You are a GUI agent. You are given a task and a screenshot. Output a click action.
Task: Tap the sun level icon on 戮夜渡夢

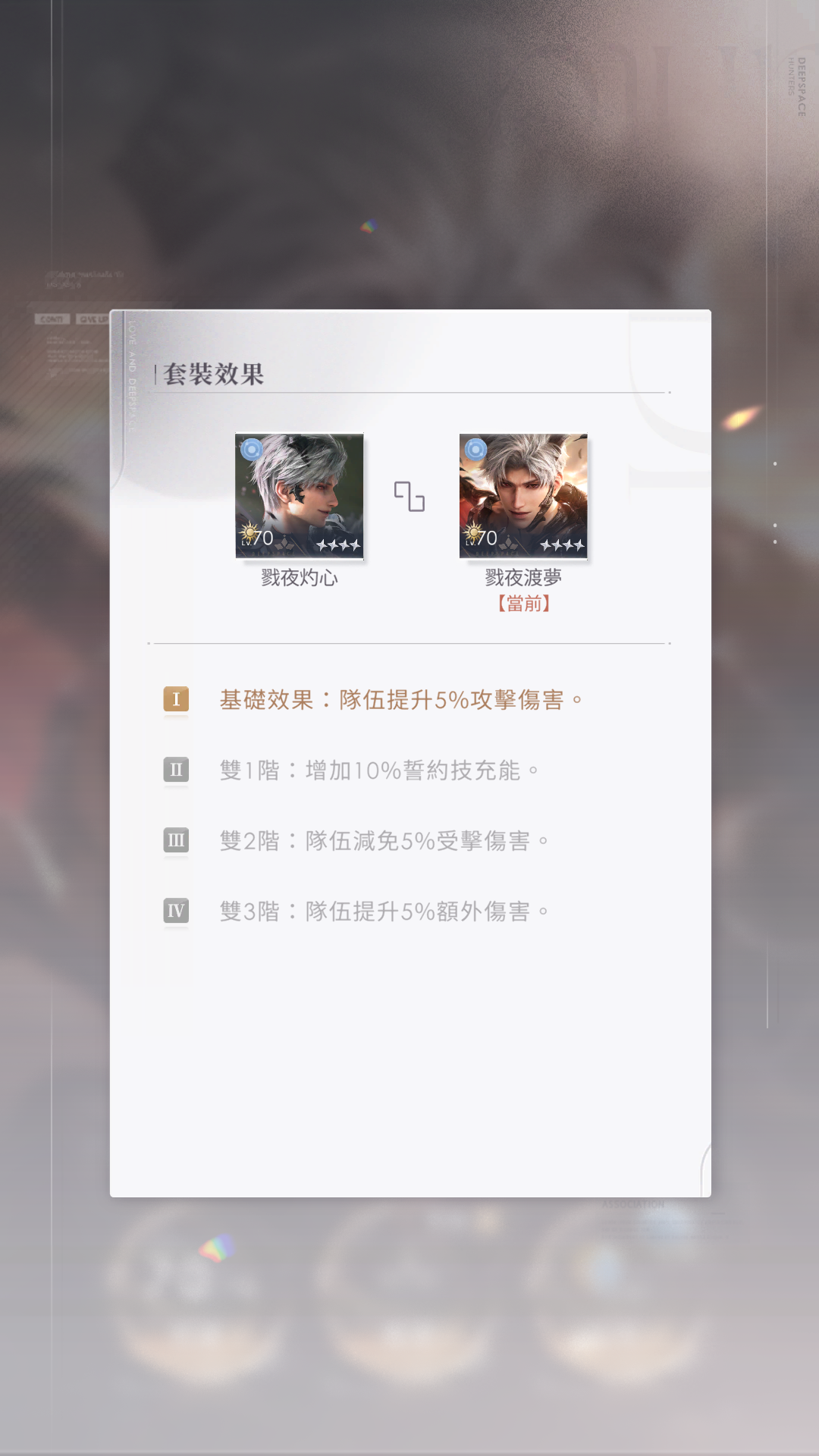[472, 533]
